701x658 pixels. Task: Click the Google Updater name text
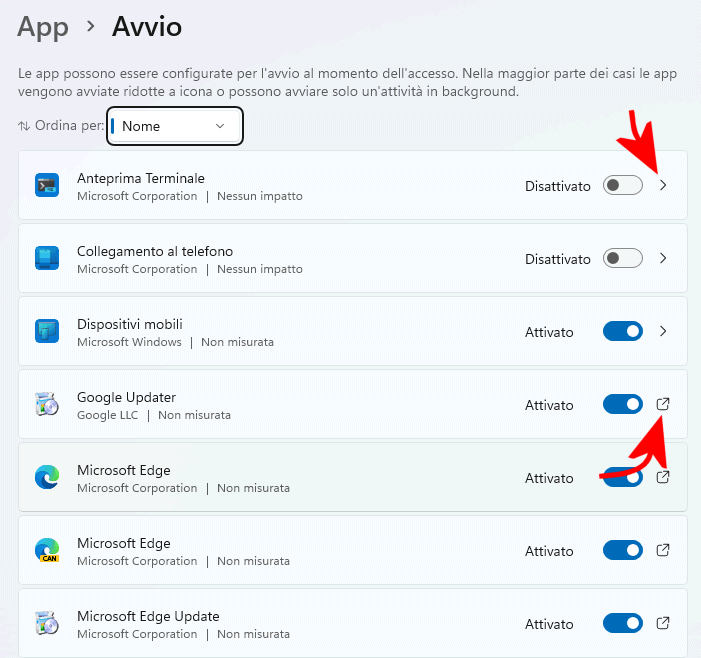point(127,397)
